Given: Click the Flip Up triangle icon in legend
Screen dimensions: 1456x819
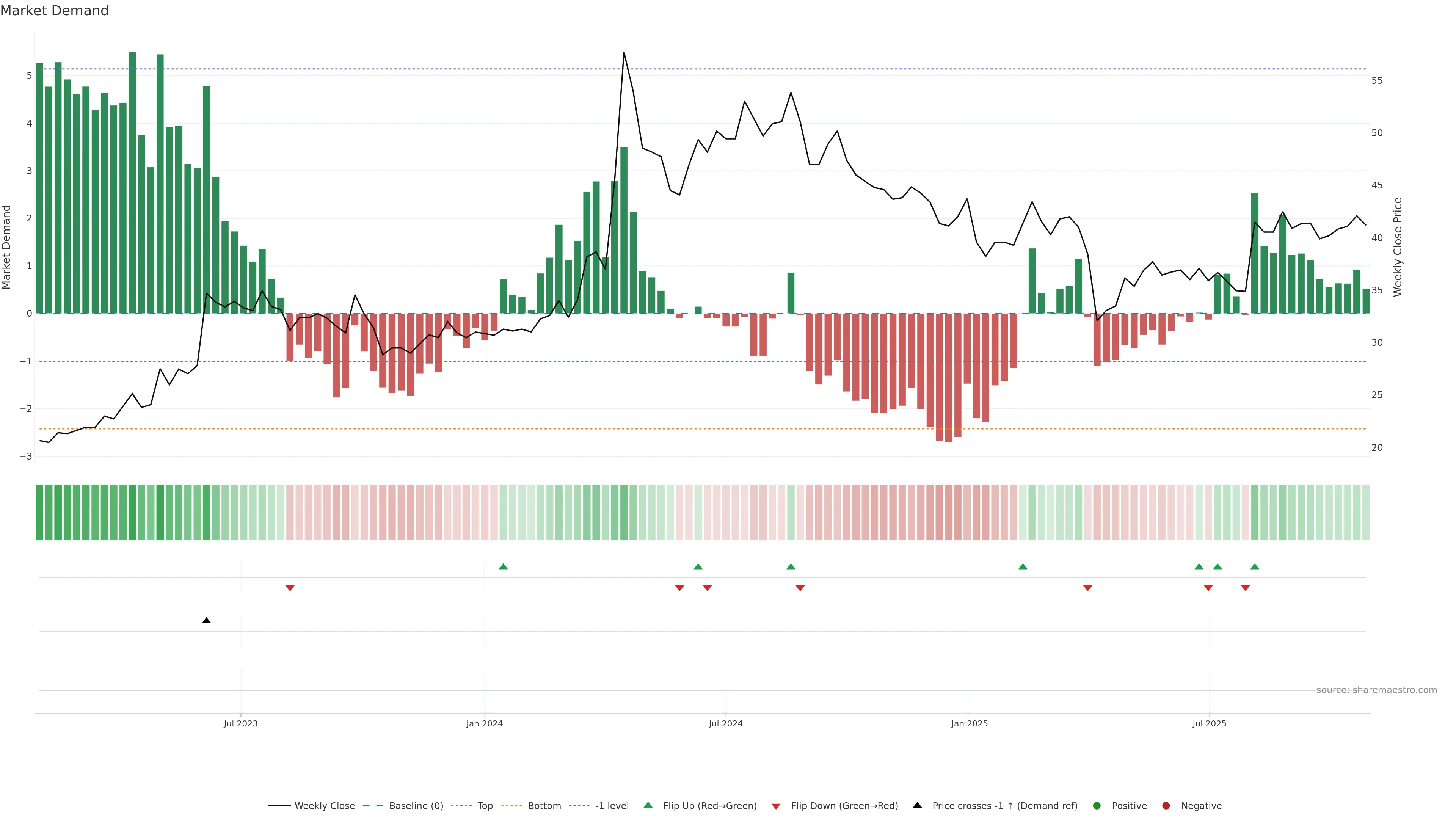Looking at the screenshot, I should coord(648,805).
